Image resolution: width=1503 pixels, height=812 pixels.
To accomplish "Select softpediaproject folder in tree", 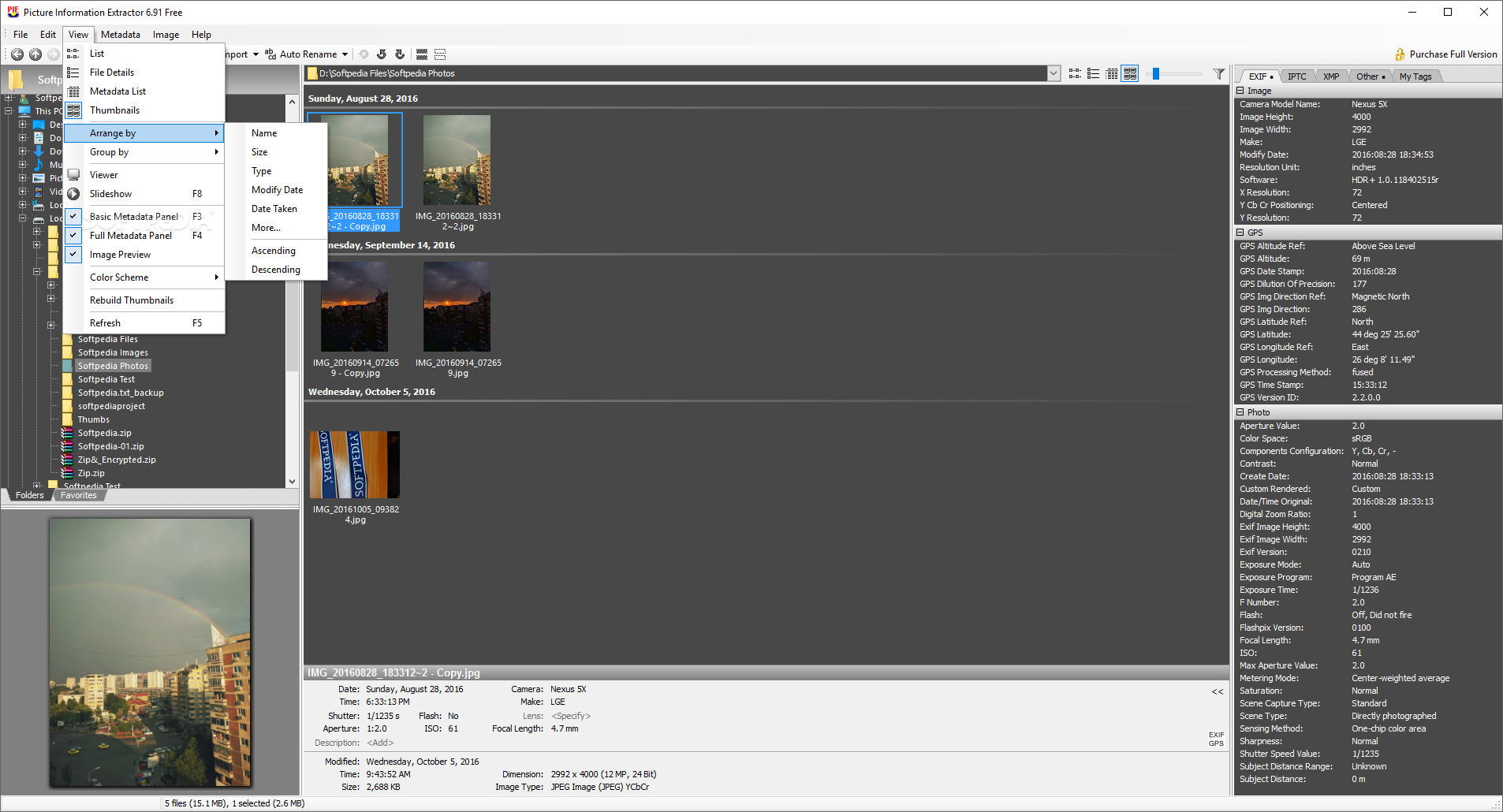I will pos(111,406).
